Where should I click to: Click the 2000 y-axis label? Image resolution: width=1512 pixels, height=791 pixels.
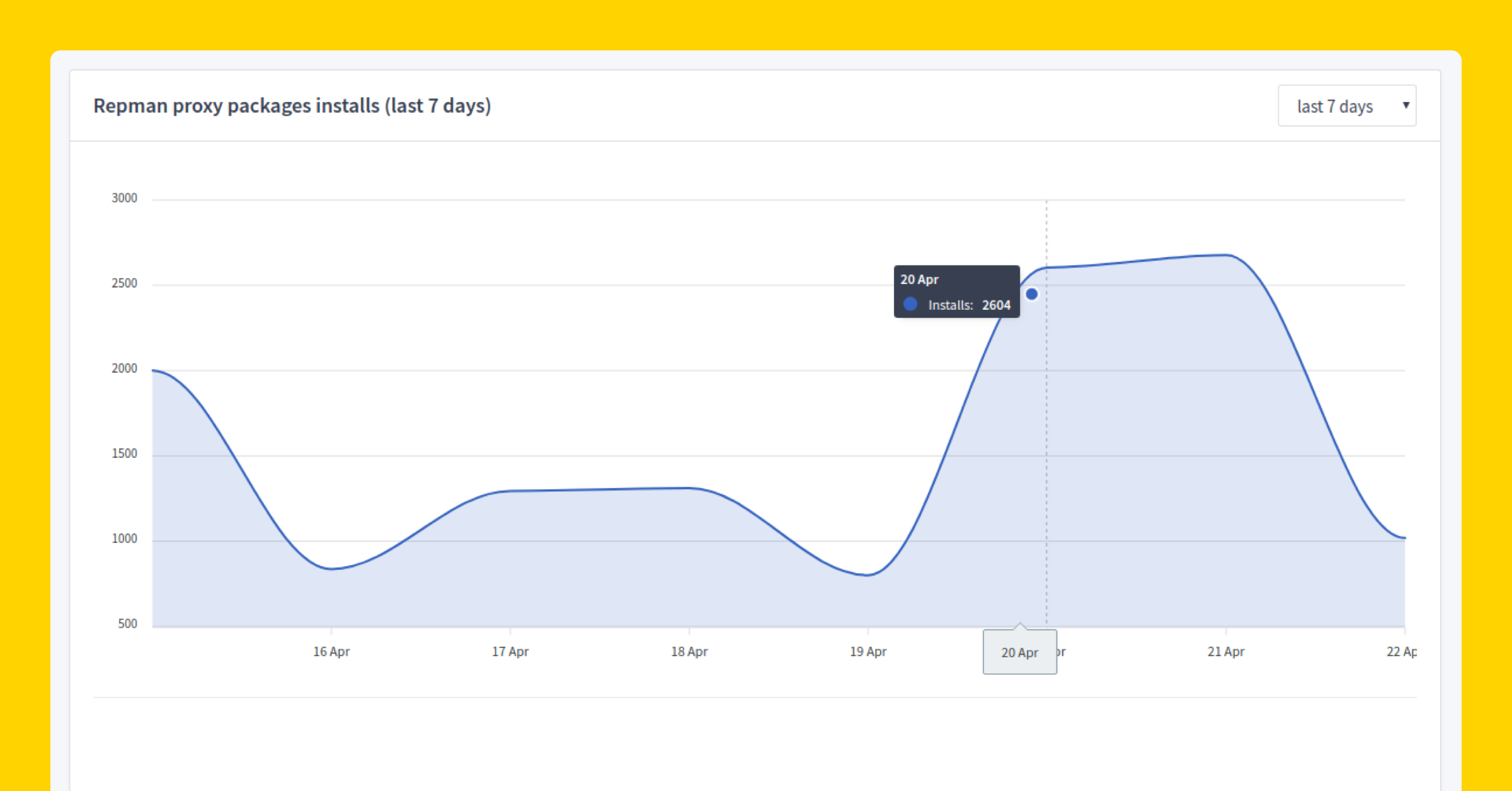[x=124, y=368]
